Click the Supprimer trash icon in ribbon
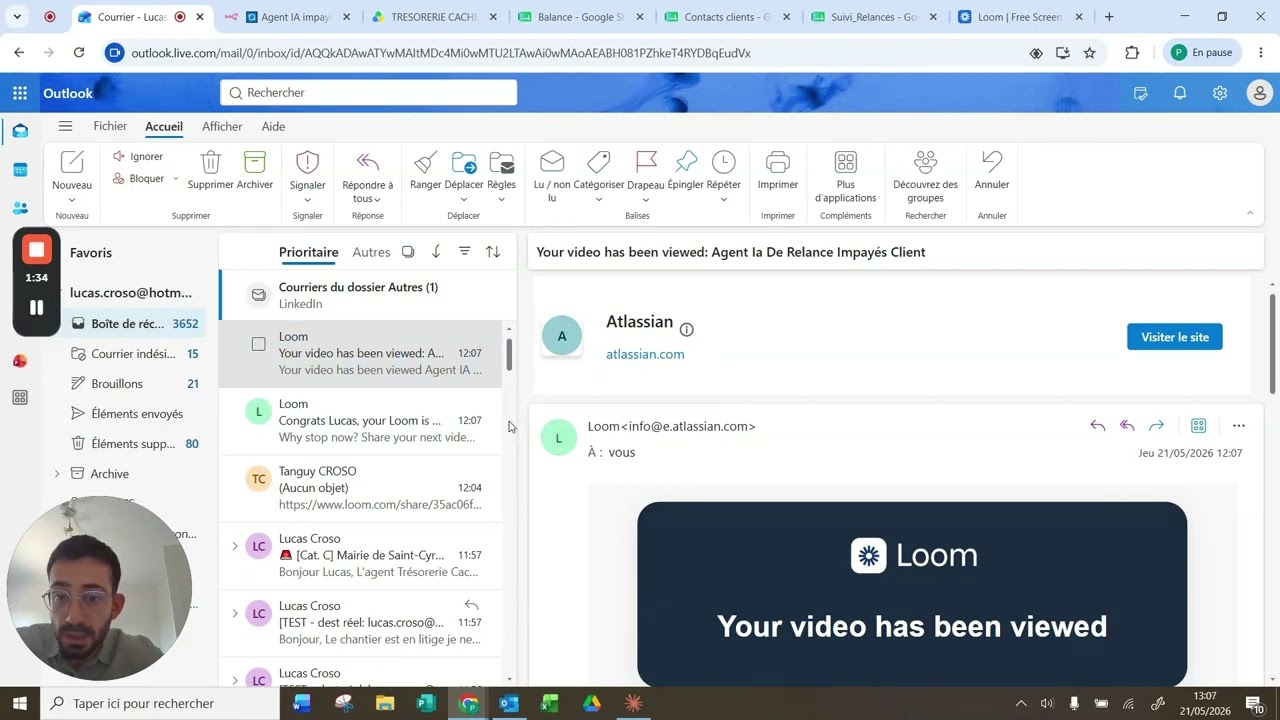This screenshot has width=1280, height=720. (x=210, y=162)
